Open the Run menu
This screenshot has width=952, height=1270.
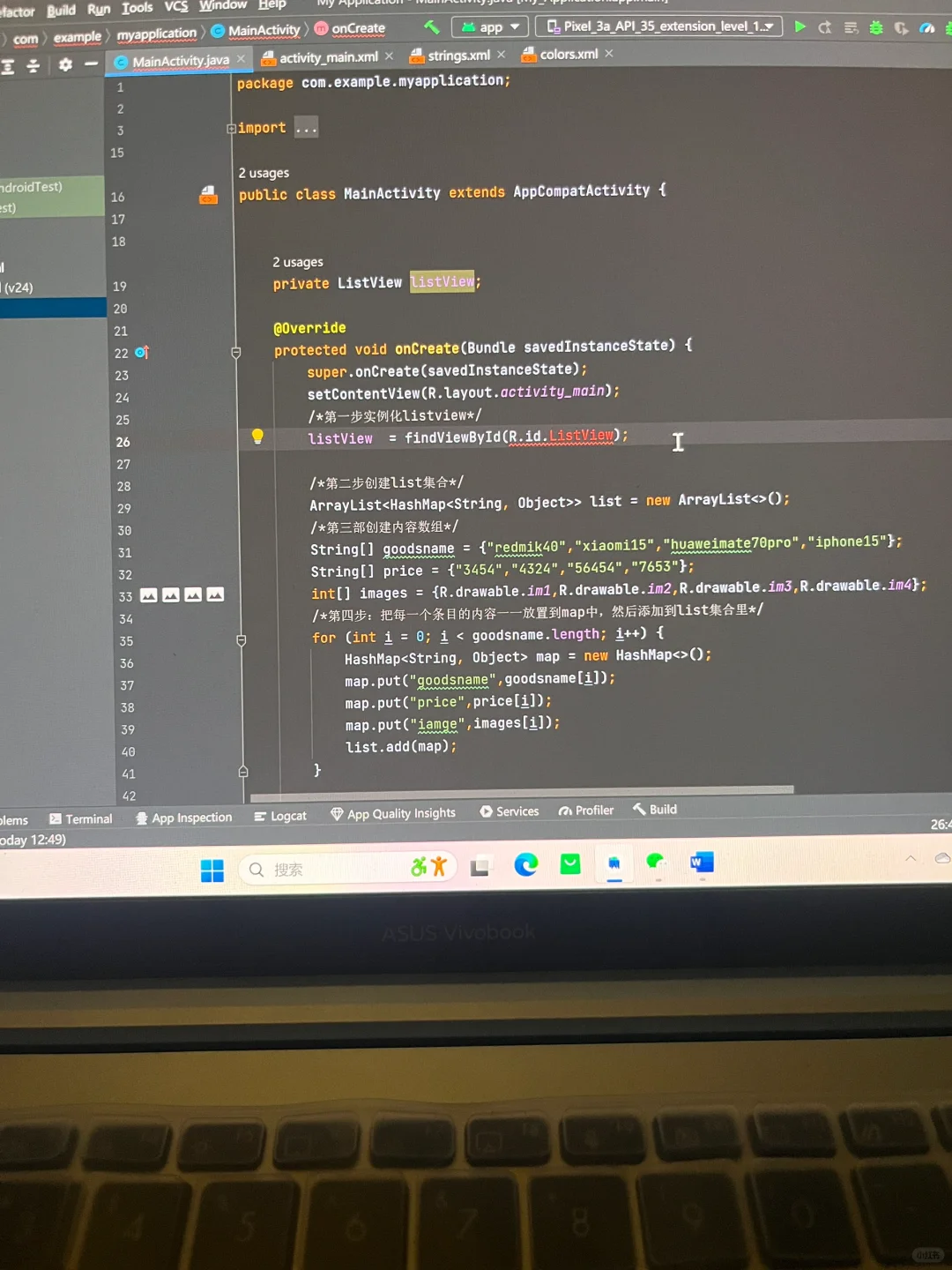point(99,9)
